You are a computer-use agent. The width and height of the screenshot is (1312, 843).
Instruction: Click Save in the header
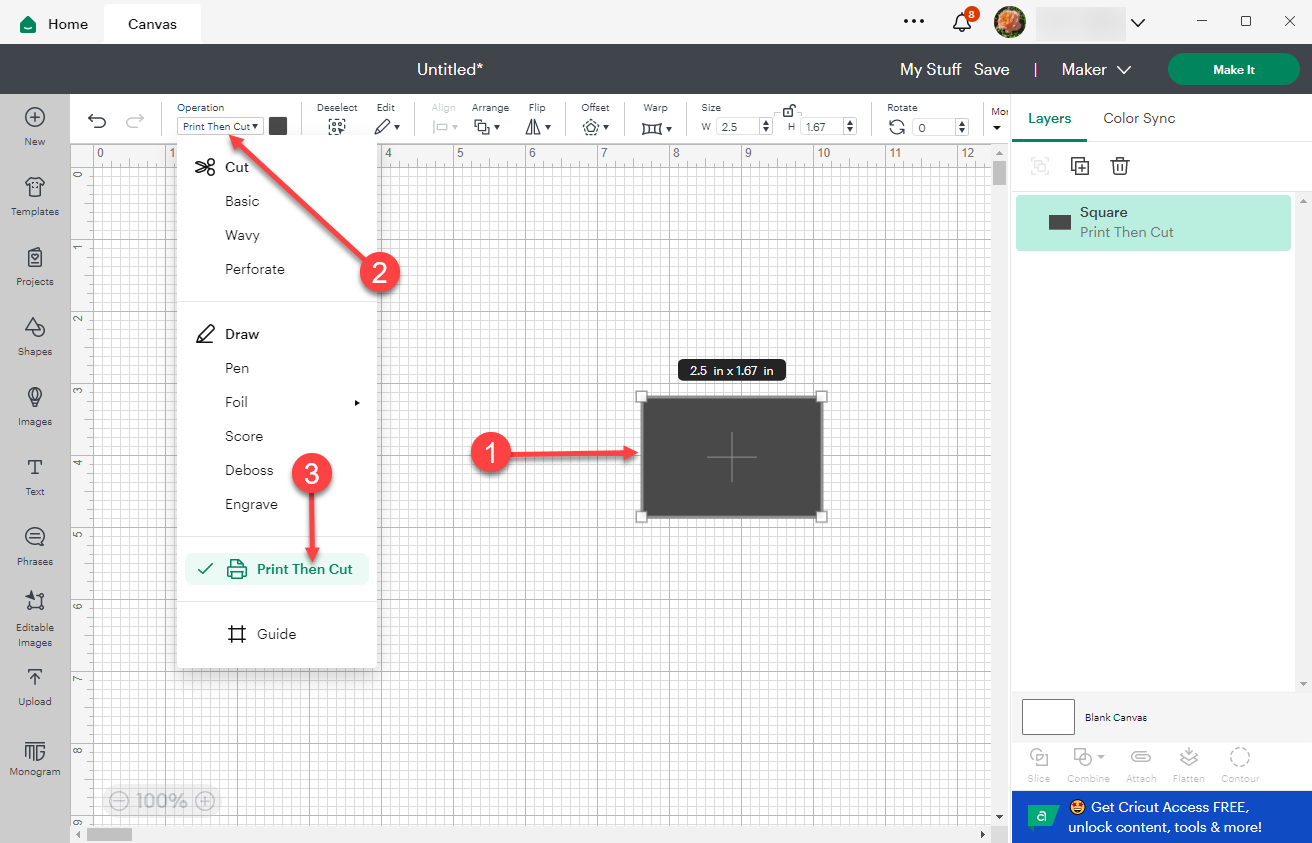click(x=991, y=70)
